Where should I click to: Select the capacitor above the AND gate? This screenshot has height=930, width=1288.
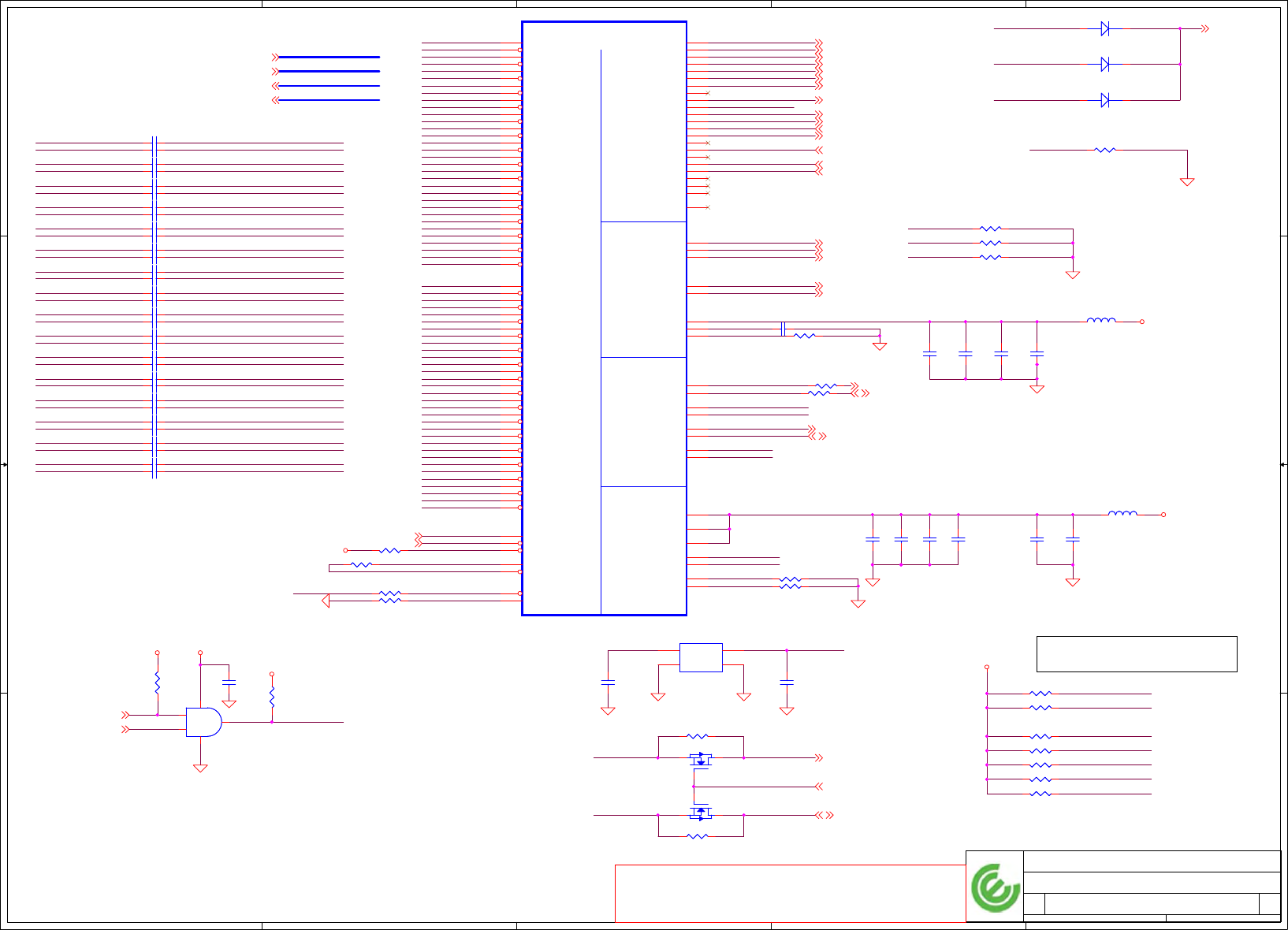tap(229, 682)
